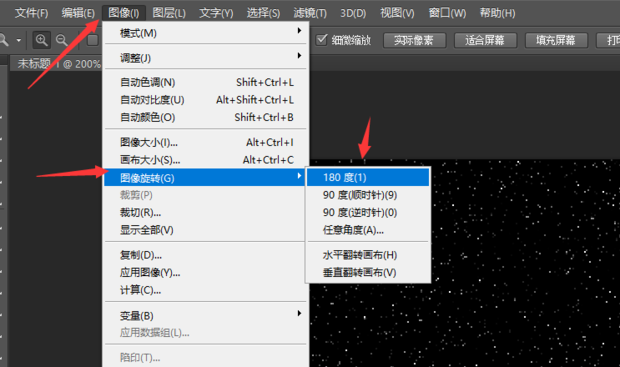Toggle the checkbox beside zoom out icon
This screenshot has width=620, height=367.
click(x=93, y=40)
